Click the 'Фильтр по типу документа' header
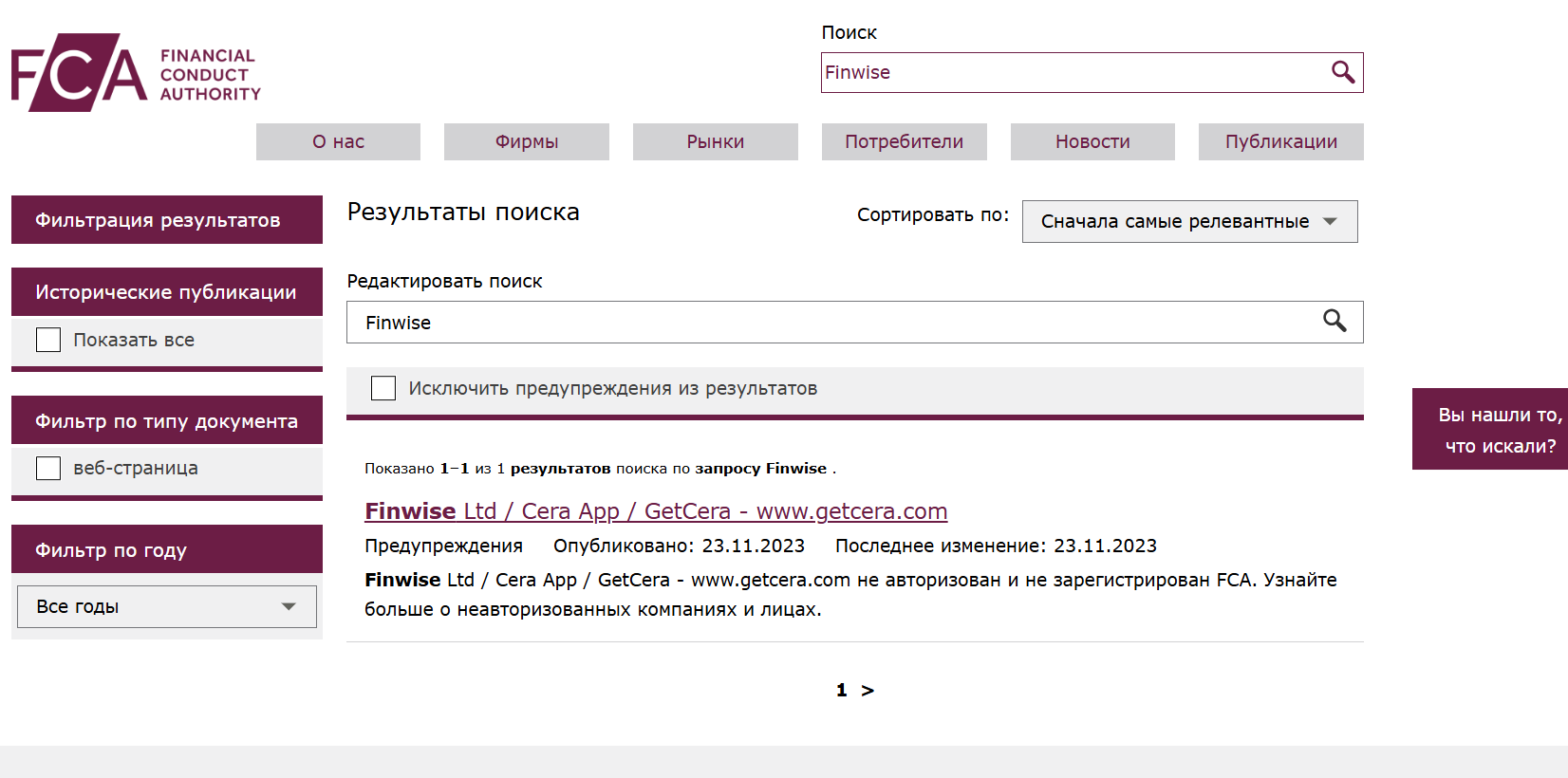Viewport: 1568px width, 778px height. coord(167,420)
